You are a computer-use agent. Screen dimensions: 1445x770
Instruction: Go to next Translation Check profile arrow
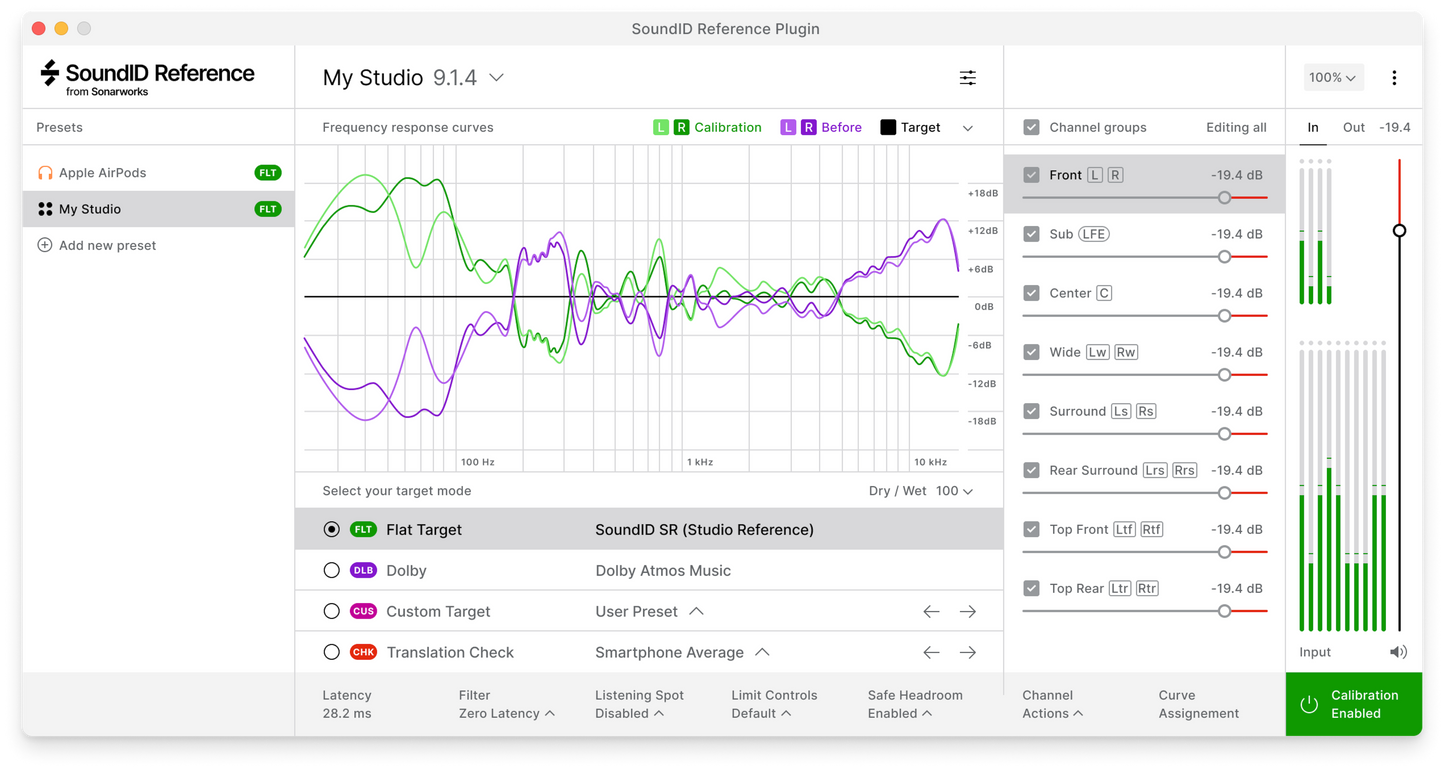point(967,652)
